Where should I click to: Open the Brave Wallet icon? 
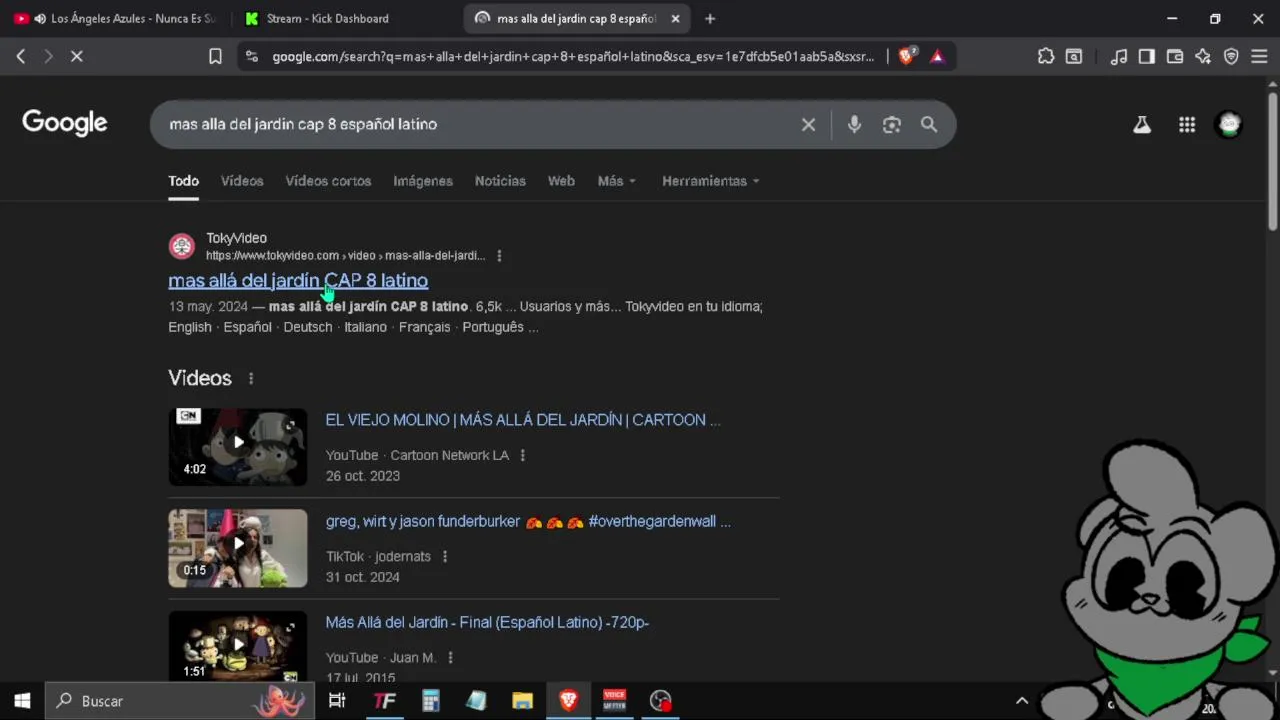point(1175,57)
